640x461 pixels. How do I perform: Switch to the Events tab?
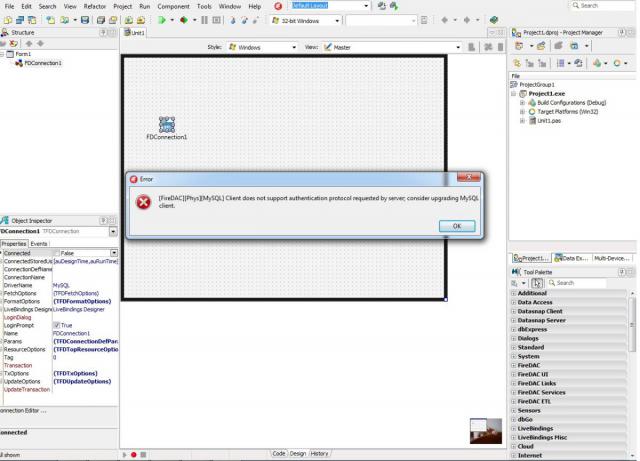coord(39,244)
